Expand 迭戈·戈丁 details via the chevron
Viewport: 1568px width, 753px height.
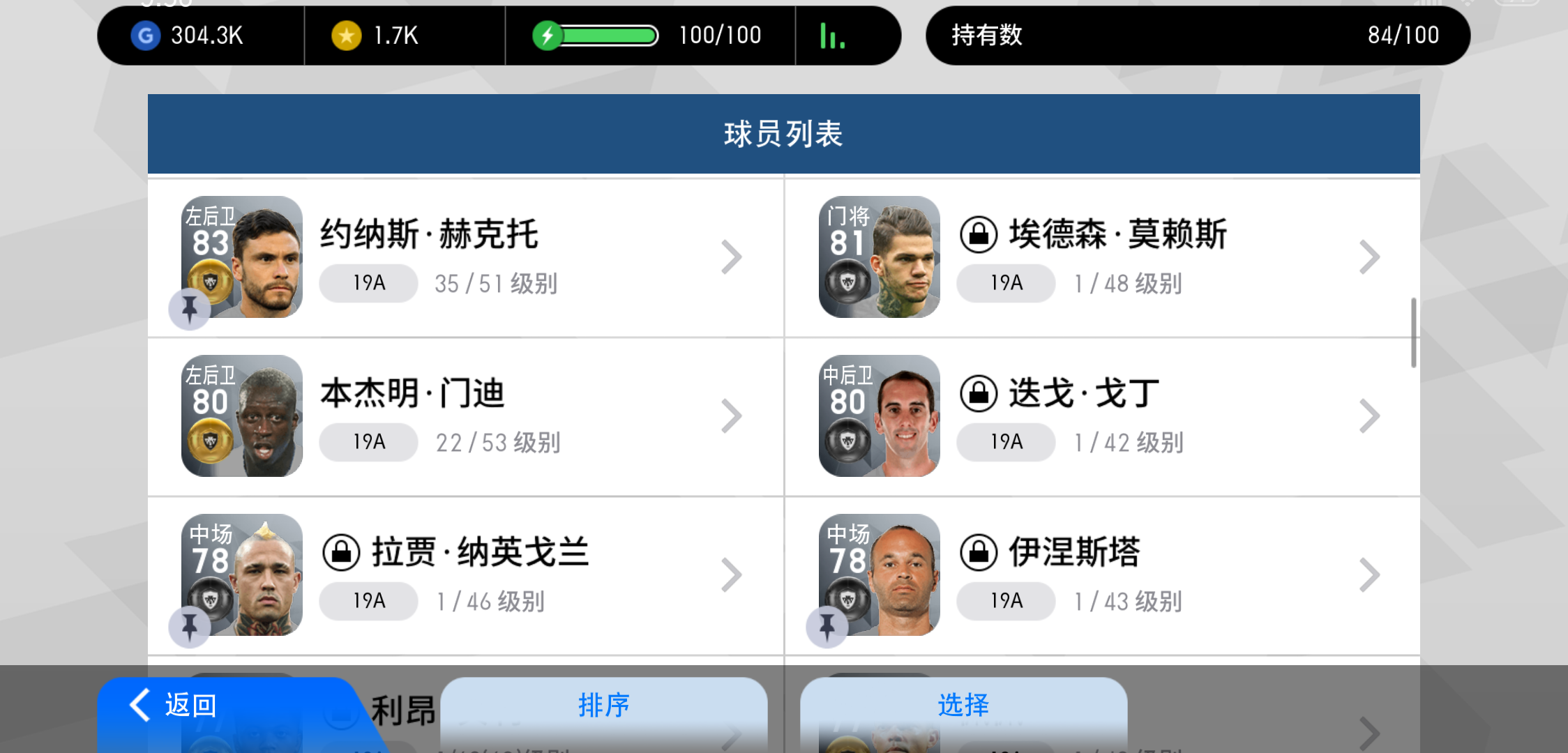1369,416
